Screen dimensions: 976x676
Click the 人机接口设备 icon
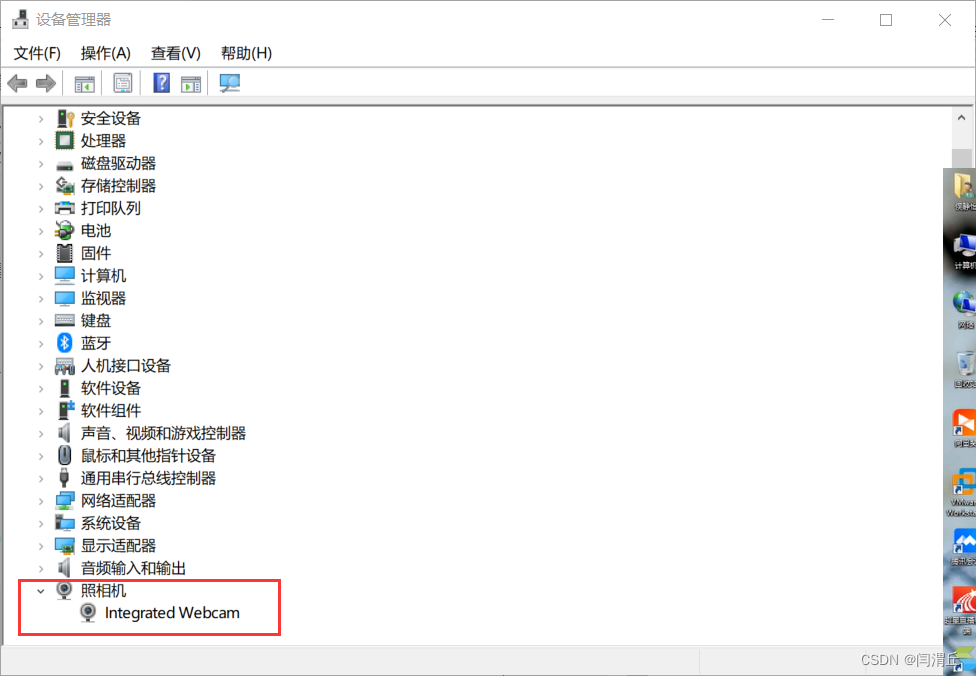[x=65, y=365]
